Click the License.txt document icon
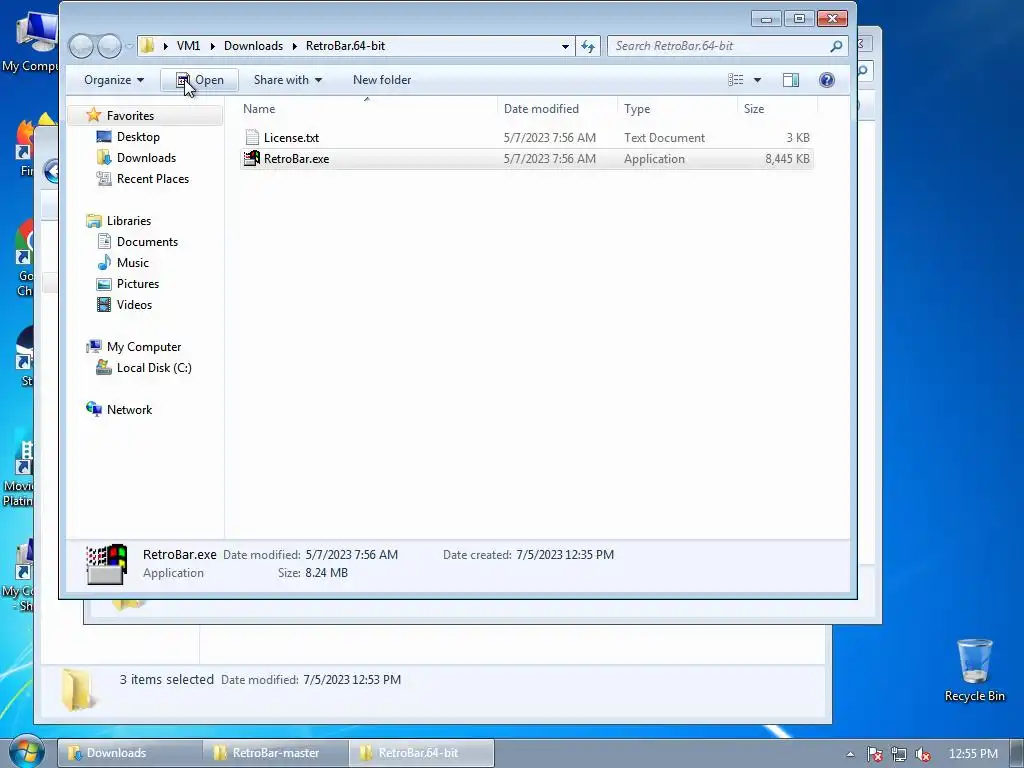Image resolution: width=1024 pixels, height=768 pixels. (252, 137)
